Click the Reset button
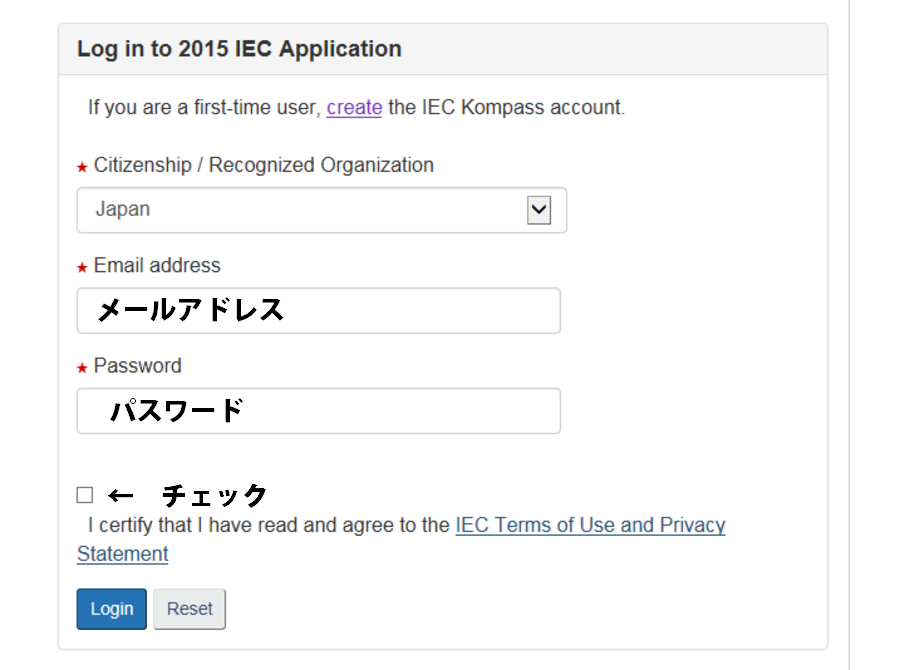This screenshot has width=900, height=670. coord(189,609)
